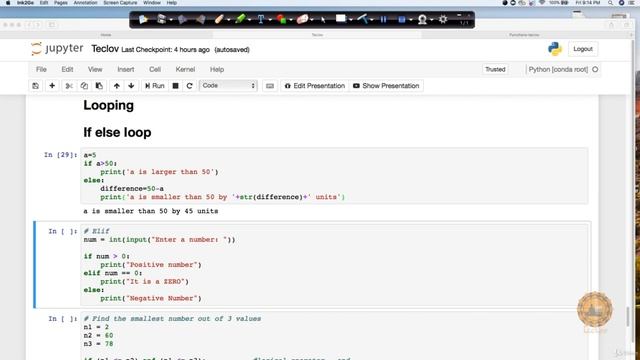This screenshot has width=640, height=360.
Task: Paste cells below icon
Action: tap(99, 86)
